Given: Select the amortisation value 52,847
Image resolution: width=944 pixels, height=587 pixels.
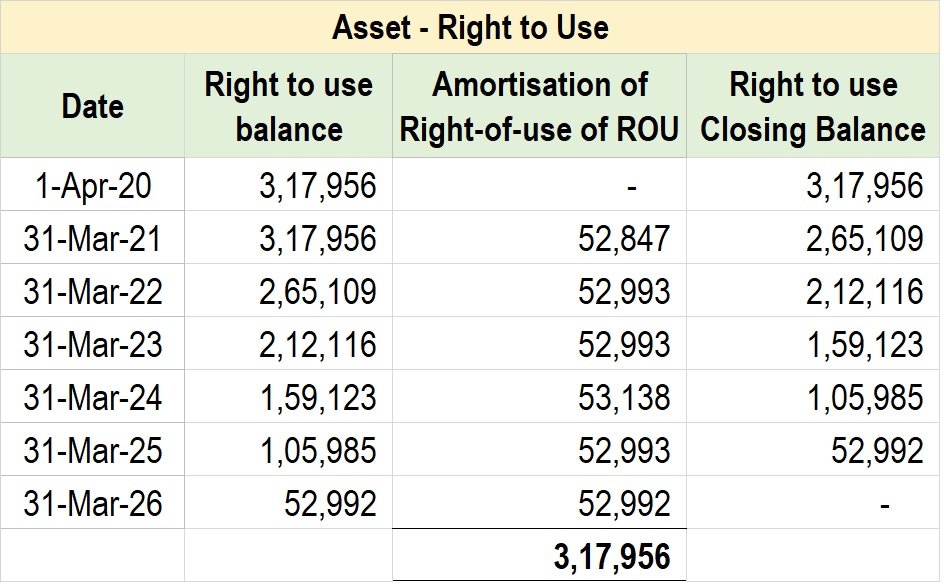Looking at the screenshot, I should (624, 239).
